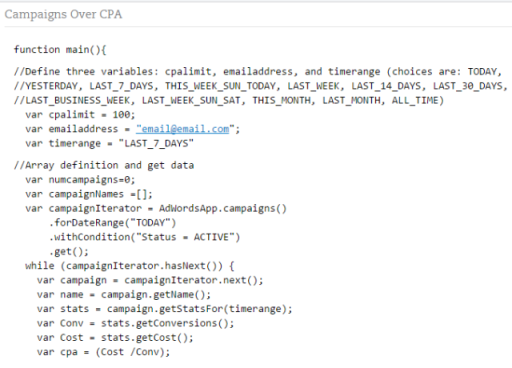Viewport: 512px width, 368px height.
Task: Click the var campaignNames =[] line
Action: (x=89, y=194)
